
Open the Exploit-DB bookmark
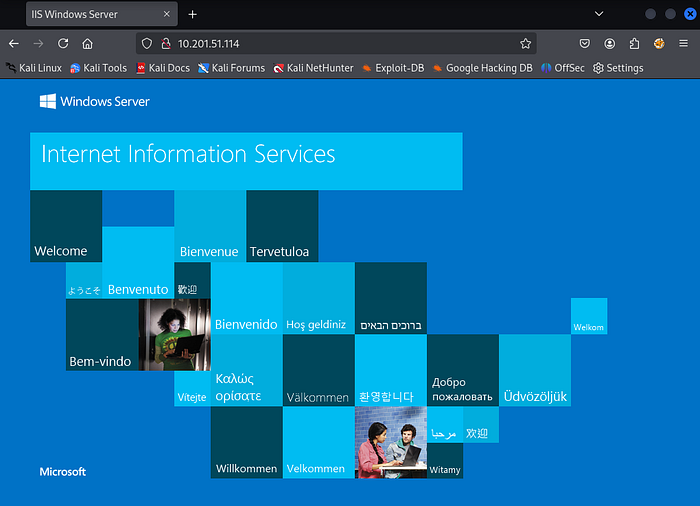tap(393, 68)
